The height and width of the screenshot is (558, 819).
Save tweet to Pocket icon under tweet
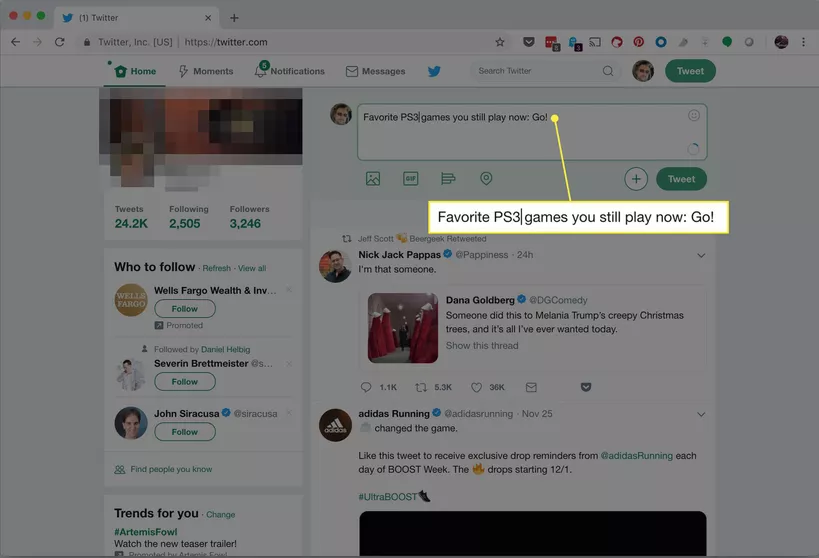(586, 387)
